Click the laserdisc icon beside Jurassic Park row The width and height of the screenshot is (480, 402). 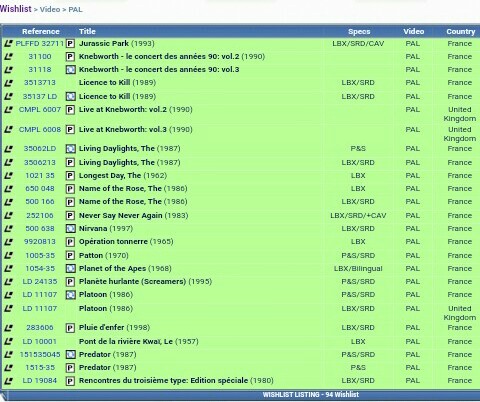pyautogui.click(x=9, y=44)
